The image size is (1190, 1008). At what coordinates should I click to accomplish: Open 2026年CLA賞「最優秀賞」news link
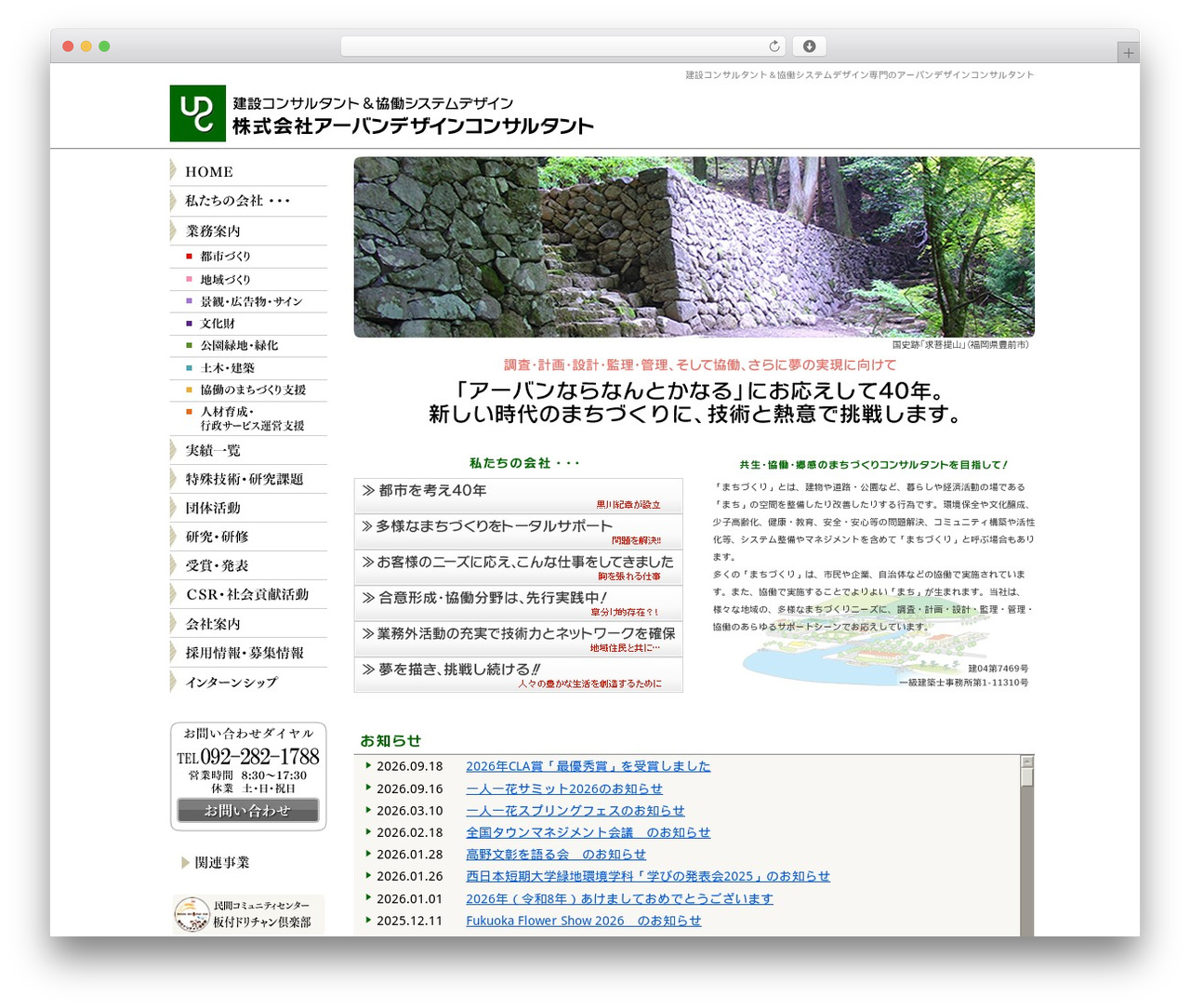point(588,766)
